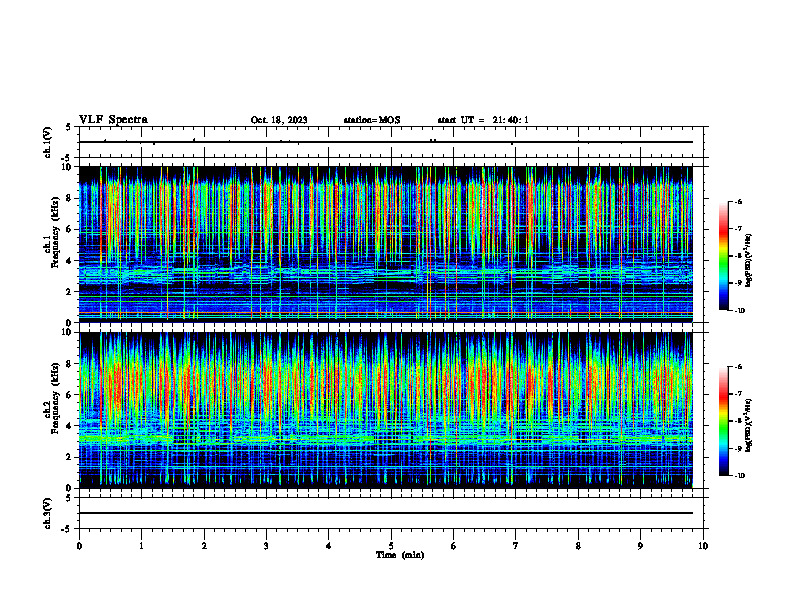Click the "-10" label on ch.1 colorbar

click(x=740, y=311)
